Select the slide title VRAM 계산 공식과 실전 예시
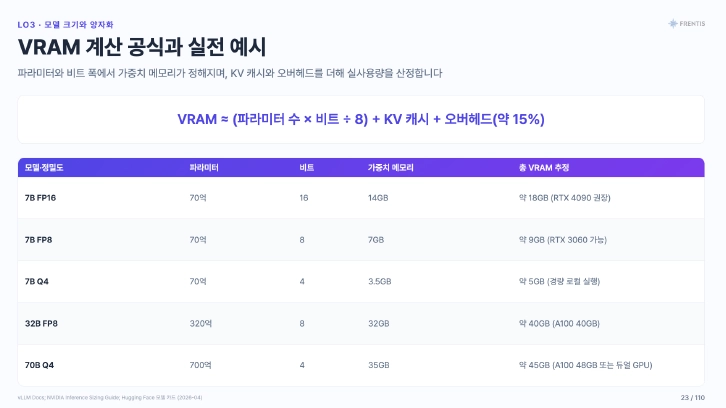 click(142, 47)
